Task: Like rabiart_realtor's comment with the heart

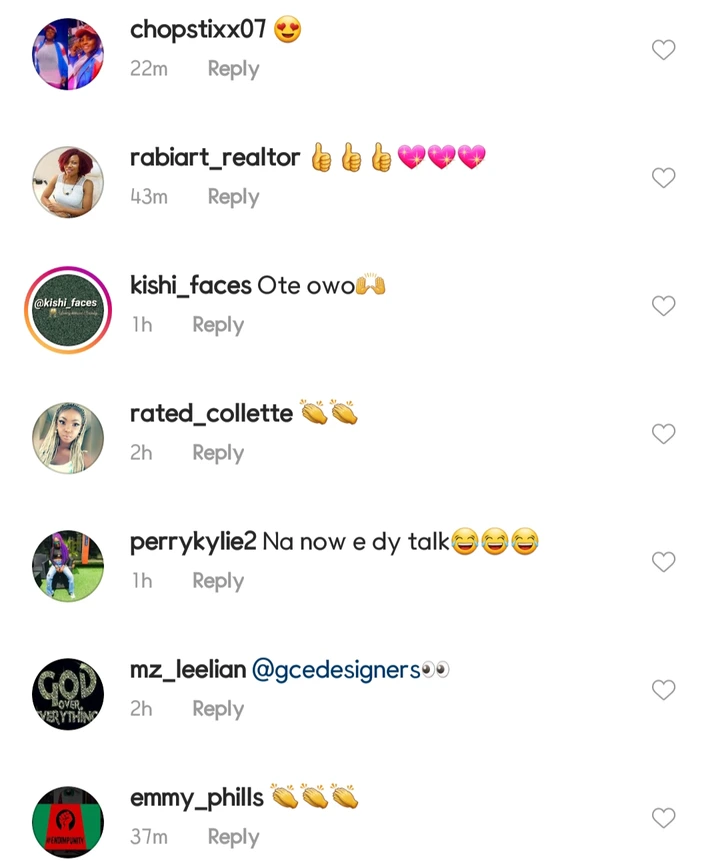Action: (x=664, y=178)
